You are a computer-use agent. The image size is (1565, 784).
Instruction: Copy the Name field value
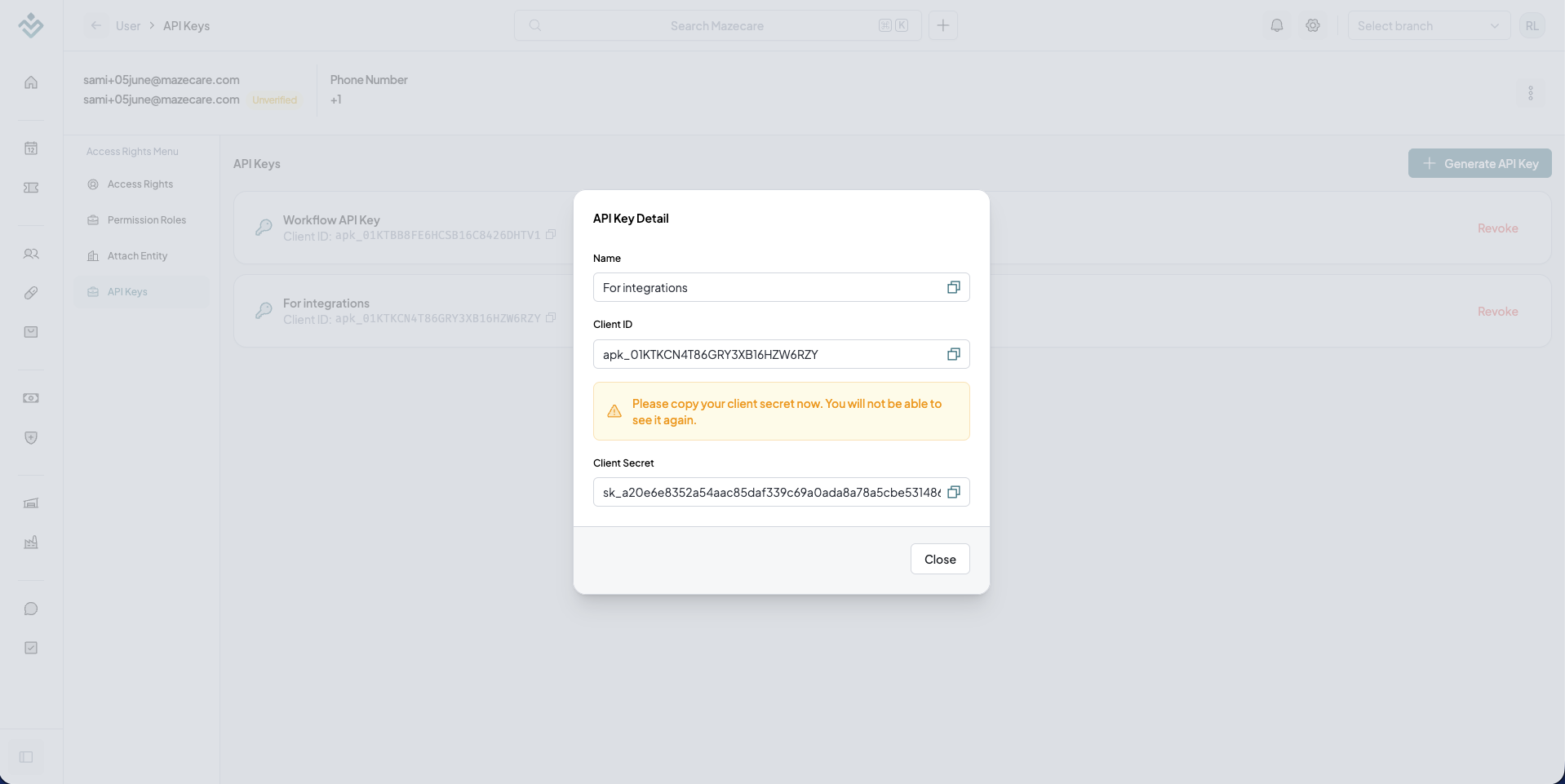click(x=953, y=287)
